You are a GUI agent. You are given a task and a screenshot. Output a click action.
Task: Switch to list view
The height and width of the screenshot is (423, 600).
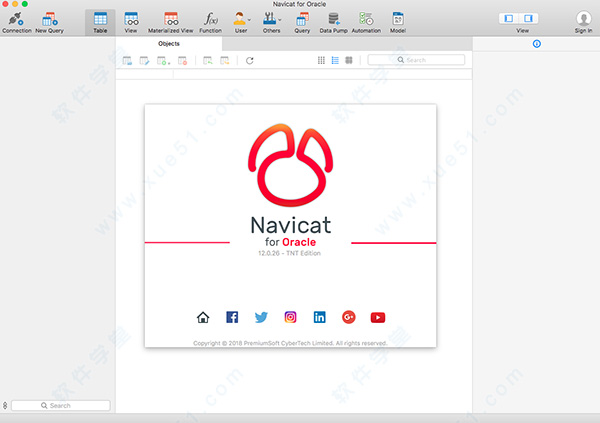335,60
